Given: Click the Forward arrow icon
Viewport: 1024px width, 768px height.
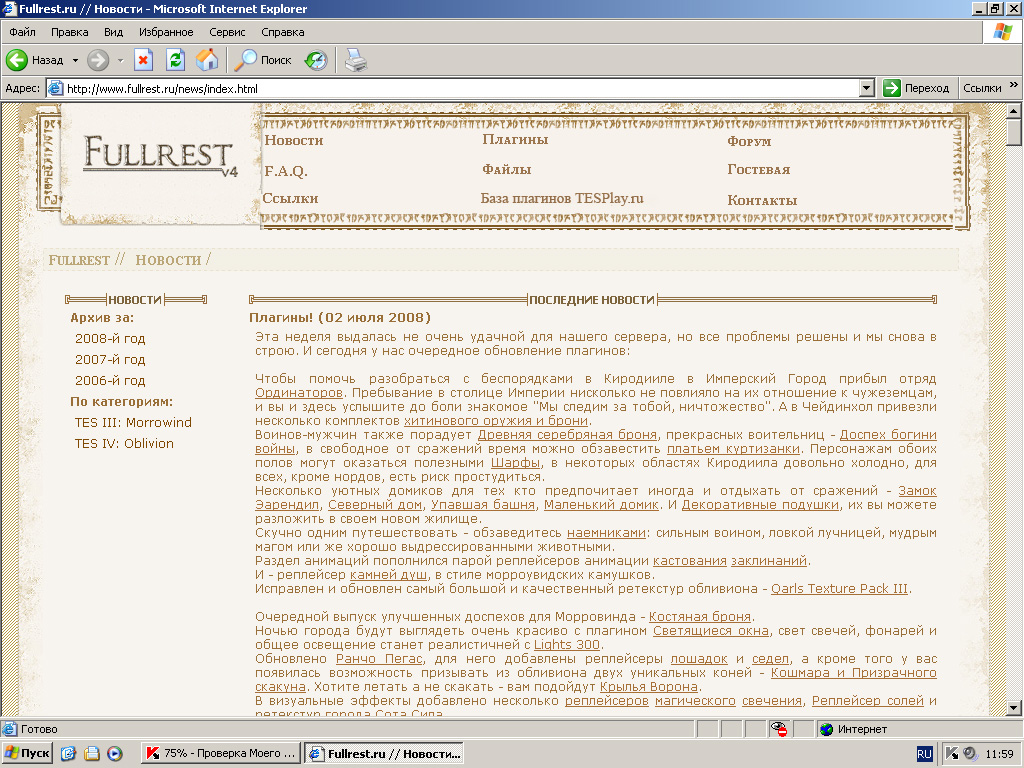Looking at the screenshot, I should tap(98, 60).
